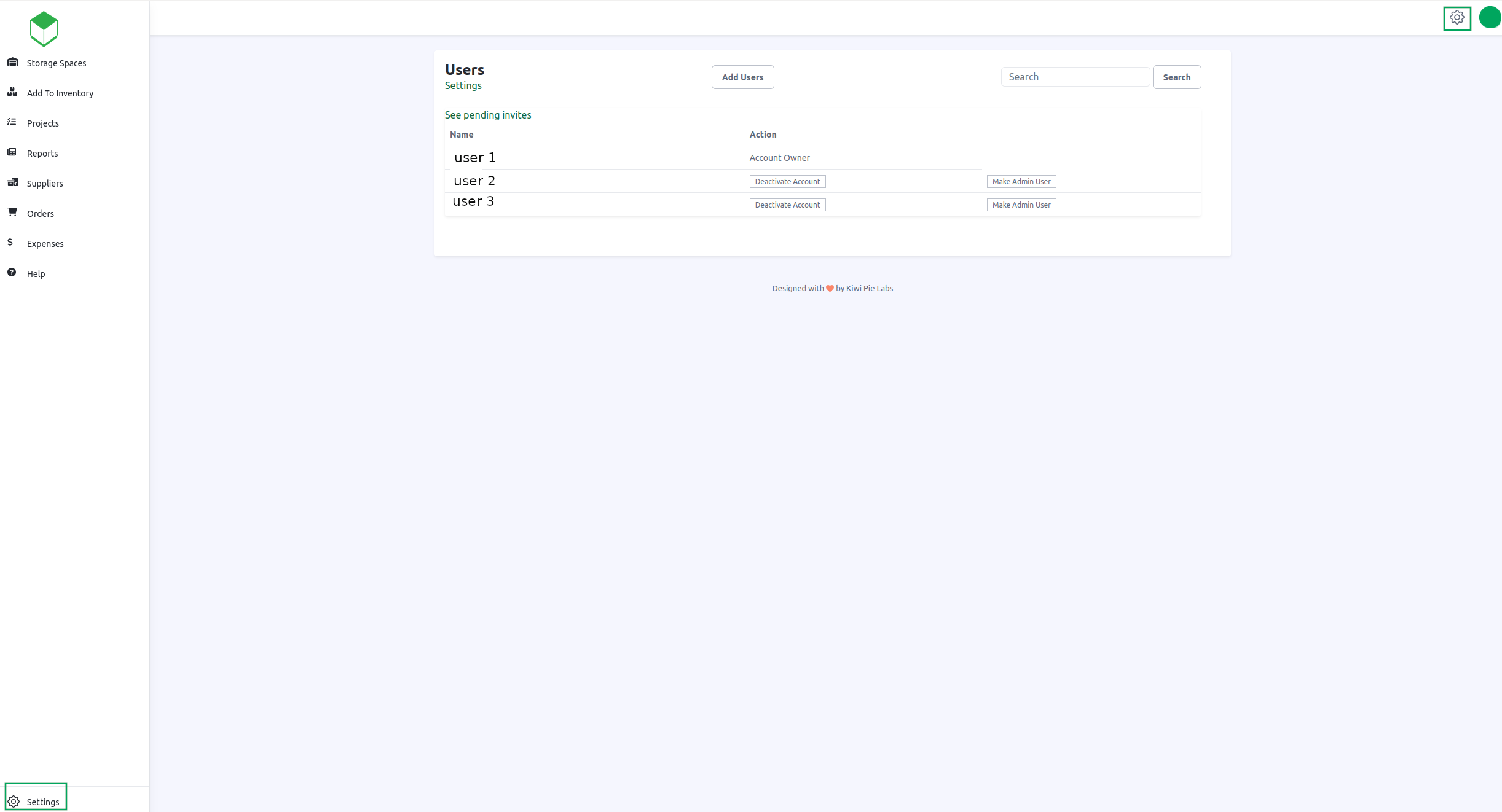Open settings via the top-right gear icon
The width and height of the screenshot is (1502, 812).
pos(1457,18)
